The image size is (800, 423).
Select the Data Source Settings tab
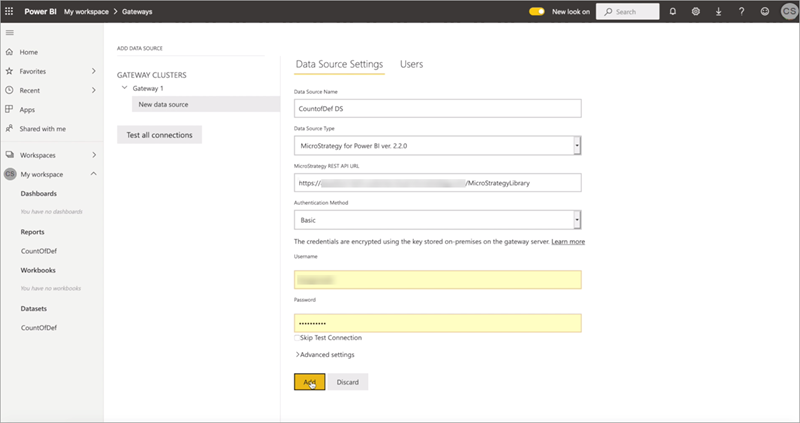339,64
